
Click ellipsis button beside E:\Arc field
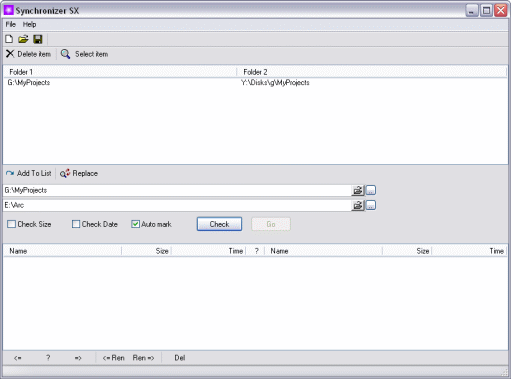click(x=371, y=205)
